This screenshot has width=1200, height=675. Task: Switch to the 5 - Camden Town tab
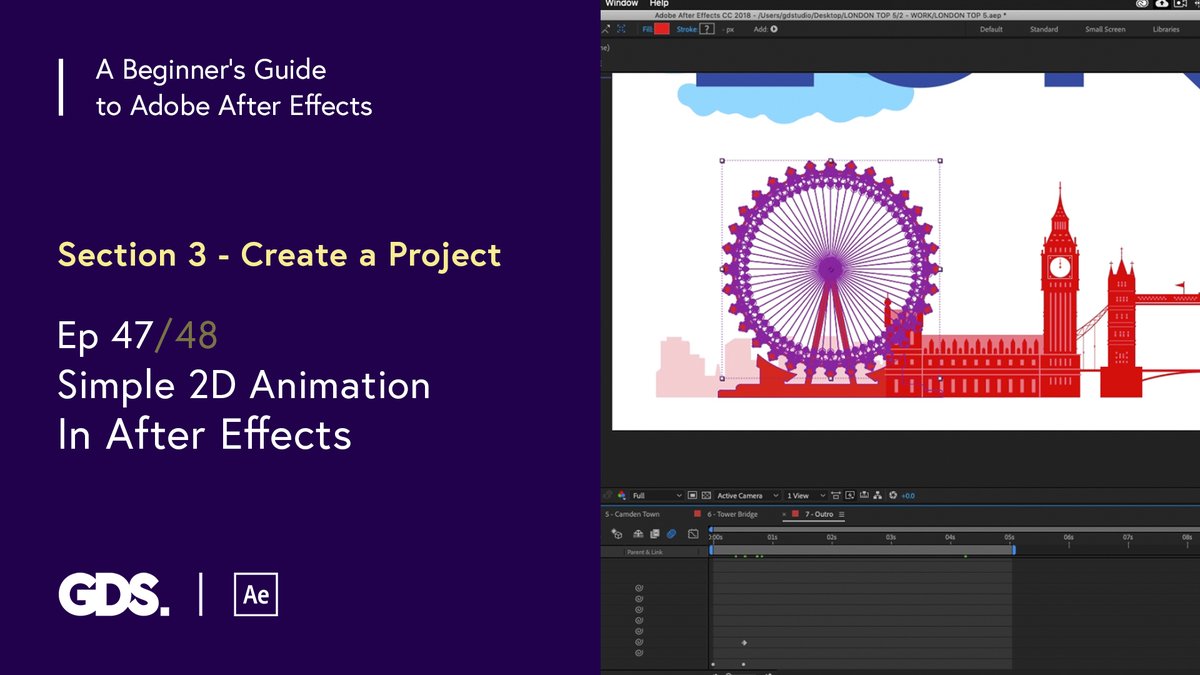632,514
